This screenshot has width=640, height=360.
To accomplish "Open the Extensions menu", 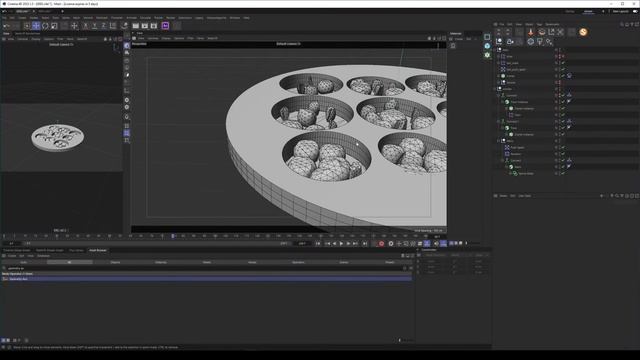I will pyautogui.click(x=185, y=18).
